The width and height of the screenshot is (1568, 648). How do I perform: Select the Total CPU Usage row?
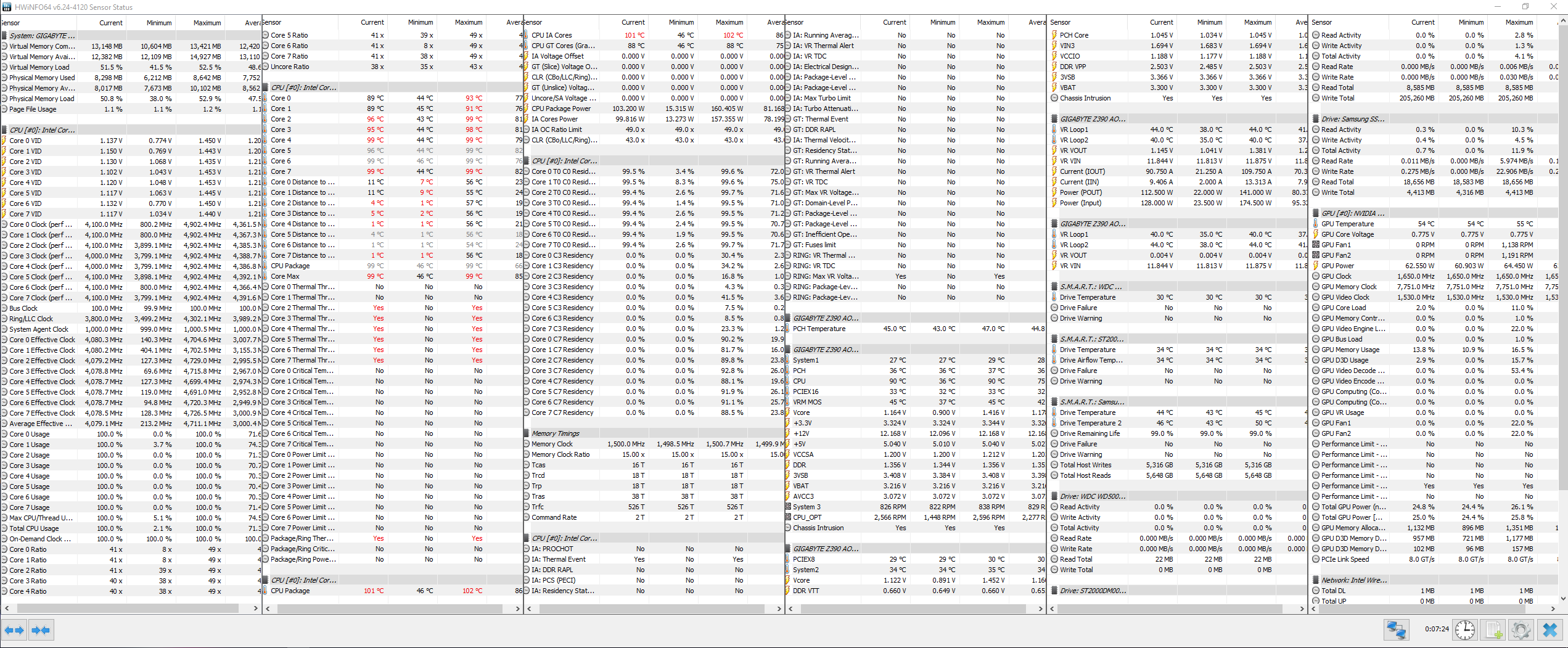(131, 528)
